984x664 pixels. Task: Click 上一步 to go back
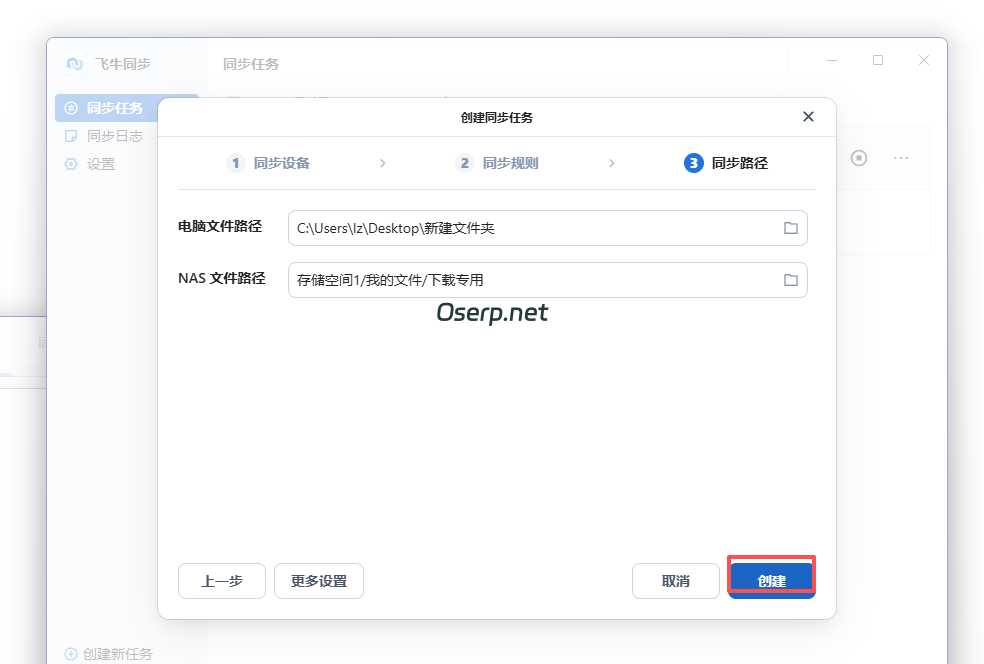pyautogui.click(x=221, y=581)
